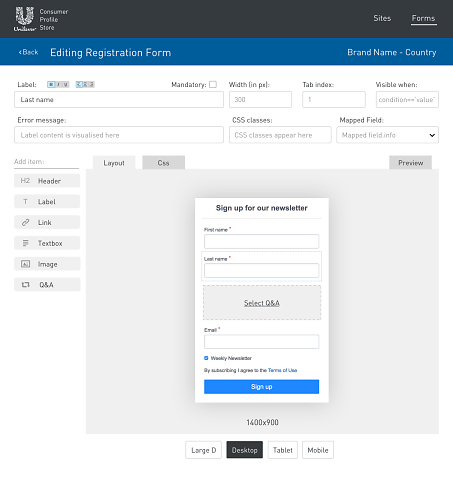Open the Terms of Use link
Image resolution: width=453 pixels, height=480 pixels.
click(x=282, y=370)
